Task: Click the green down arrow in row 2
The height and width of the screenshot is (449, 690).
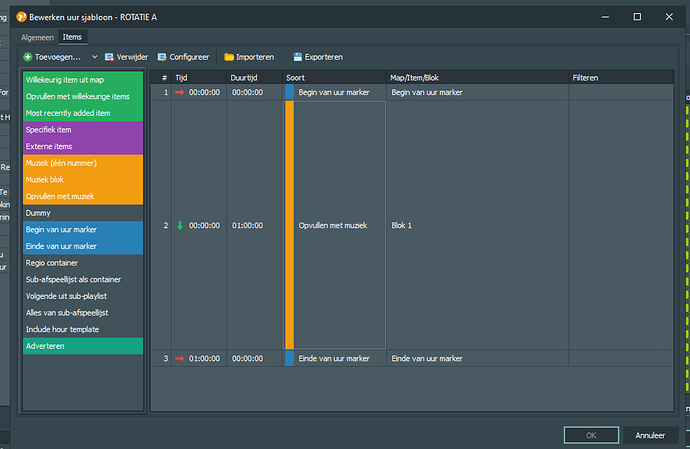Action: coord(180,225)
